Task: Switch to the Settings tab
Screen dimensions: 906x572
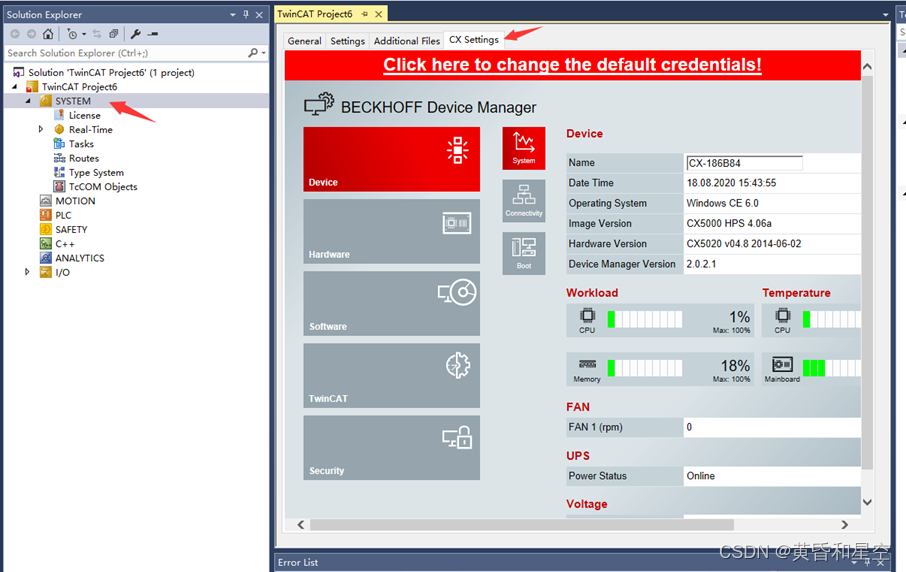Action: click(347, 41)
